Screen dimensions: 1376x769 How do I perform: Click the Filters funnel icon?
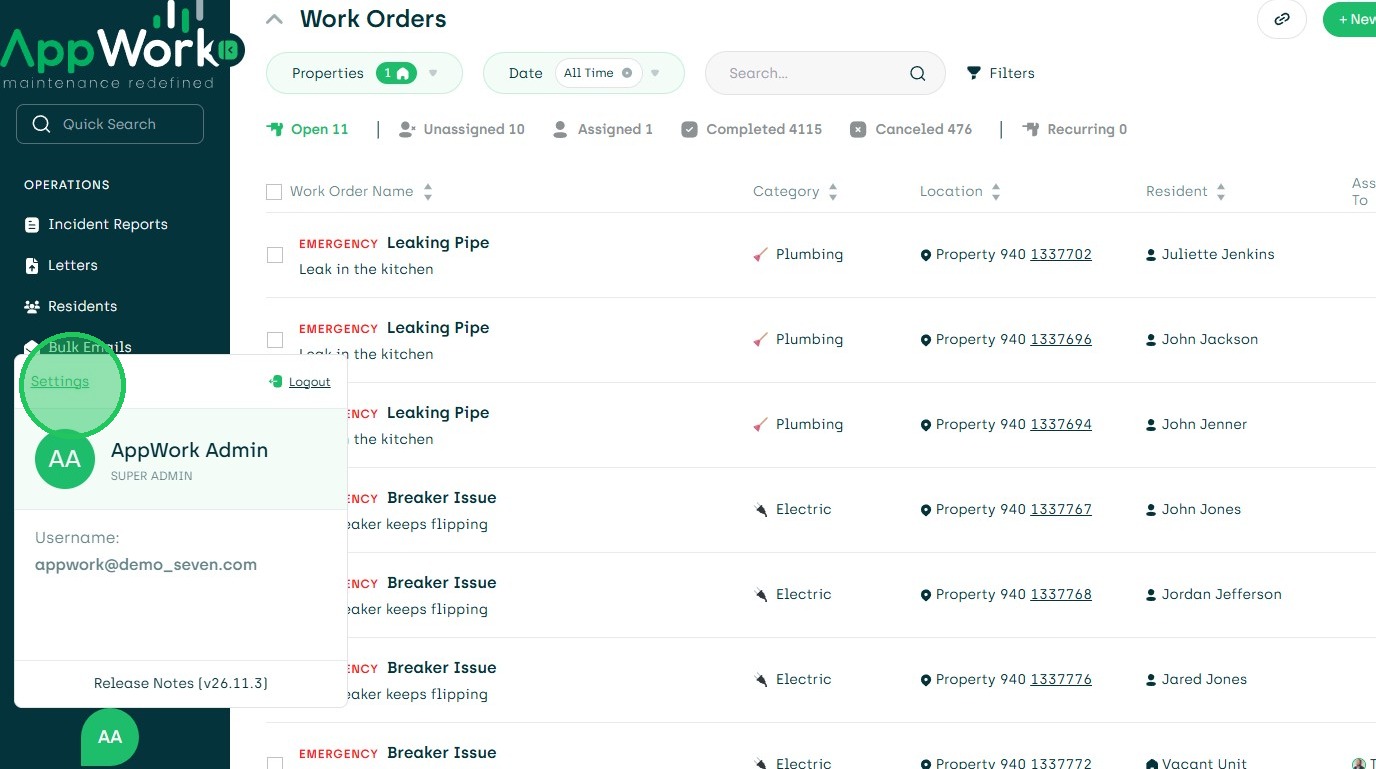(x=974, y=73)
